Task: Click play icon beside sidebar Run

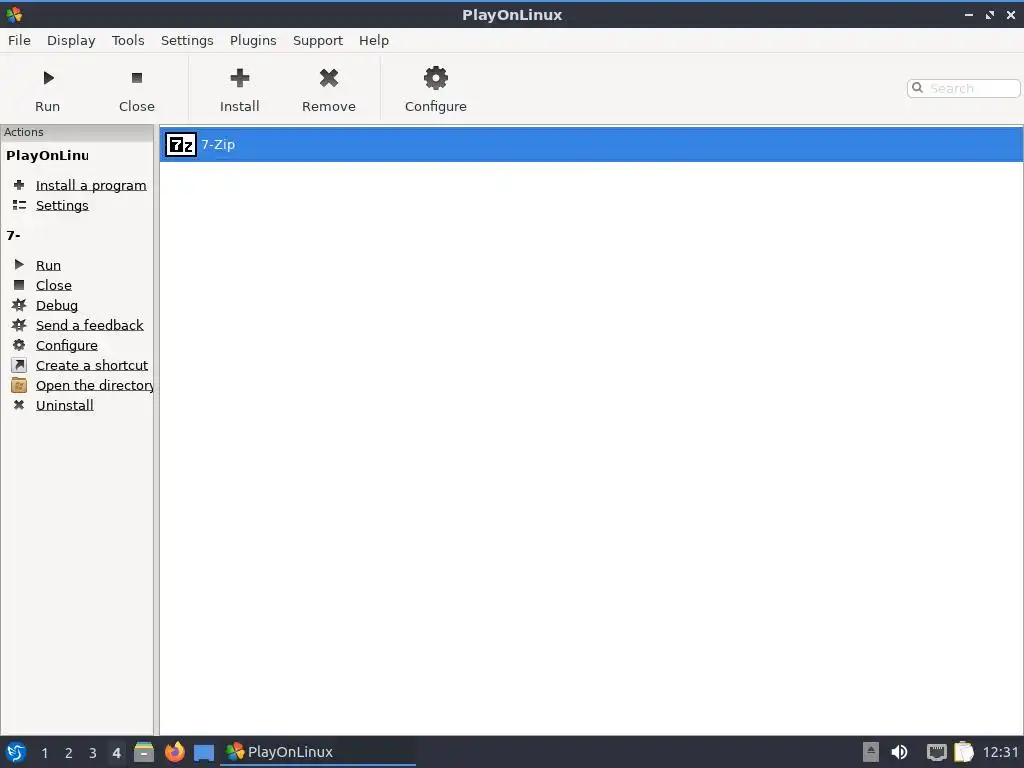Action: 19,264
